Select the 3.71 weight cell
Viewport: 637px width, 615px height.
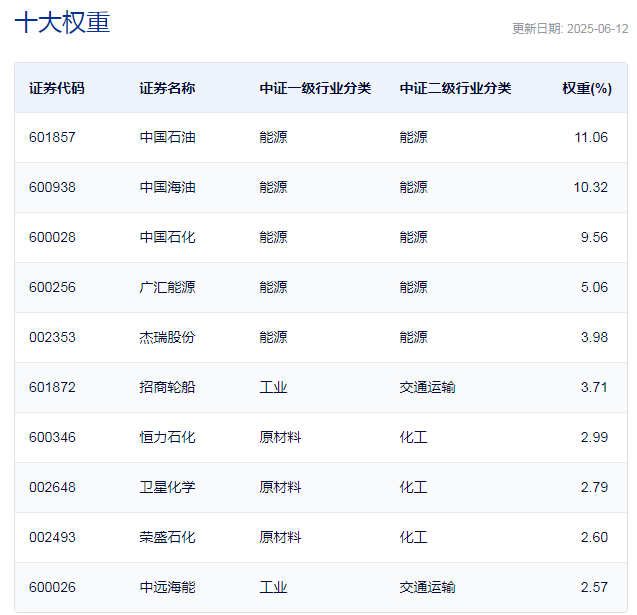[594, 387]
